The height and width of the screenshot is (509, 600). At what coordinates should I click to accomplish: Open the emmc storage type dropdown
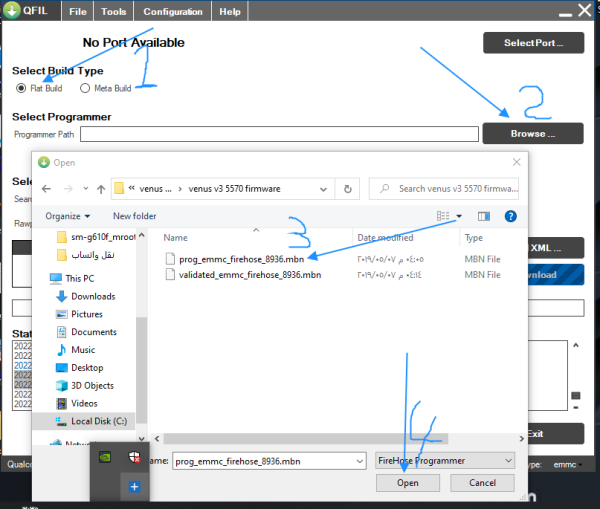pyautogui.click(x=567, y=465)
